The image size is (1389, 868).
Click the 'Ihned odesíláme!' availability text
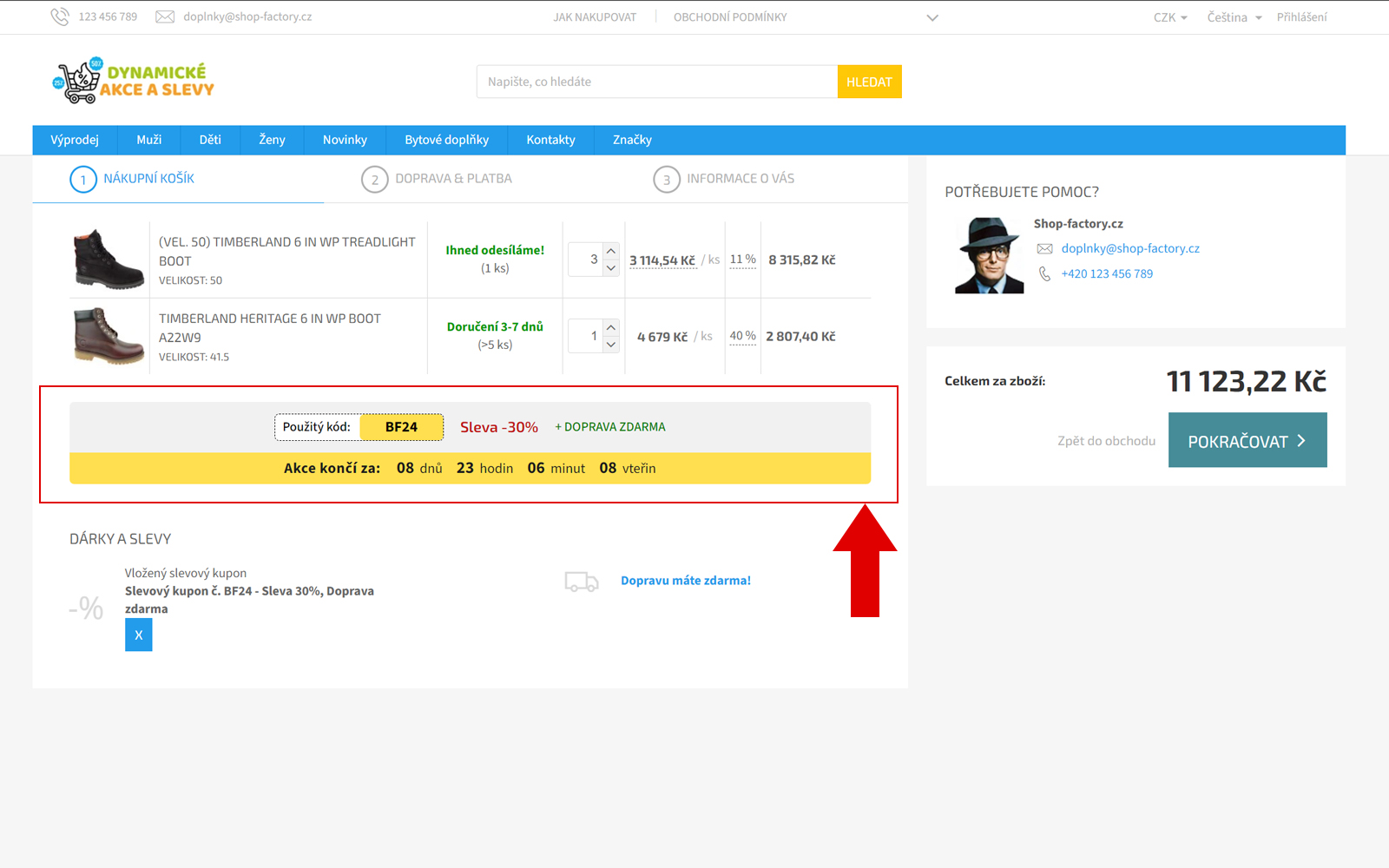coord(495,250)
